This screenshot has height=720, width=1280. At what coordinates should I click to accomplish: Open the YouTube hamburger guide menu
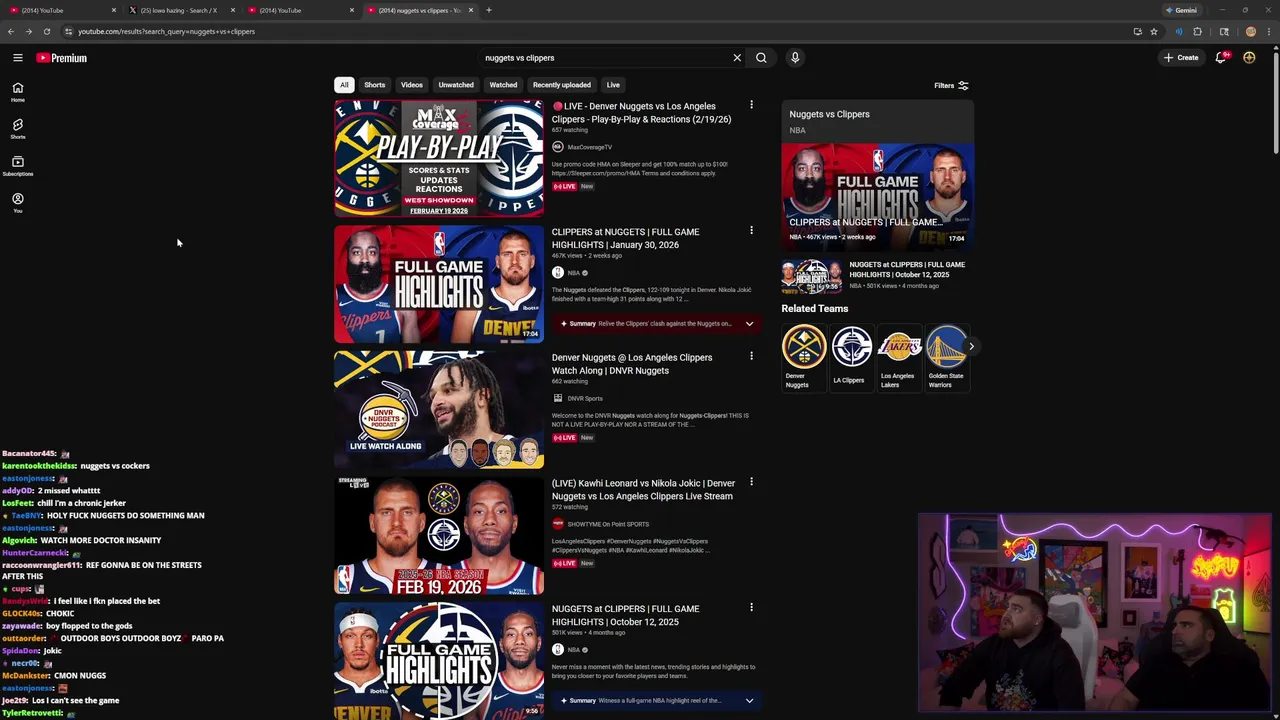click(17, 58)
